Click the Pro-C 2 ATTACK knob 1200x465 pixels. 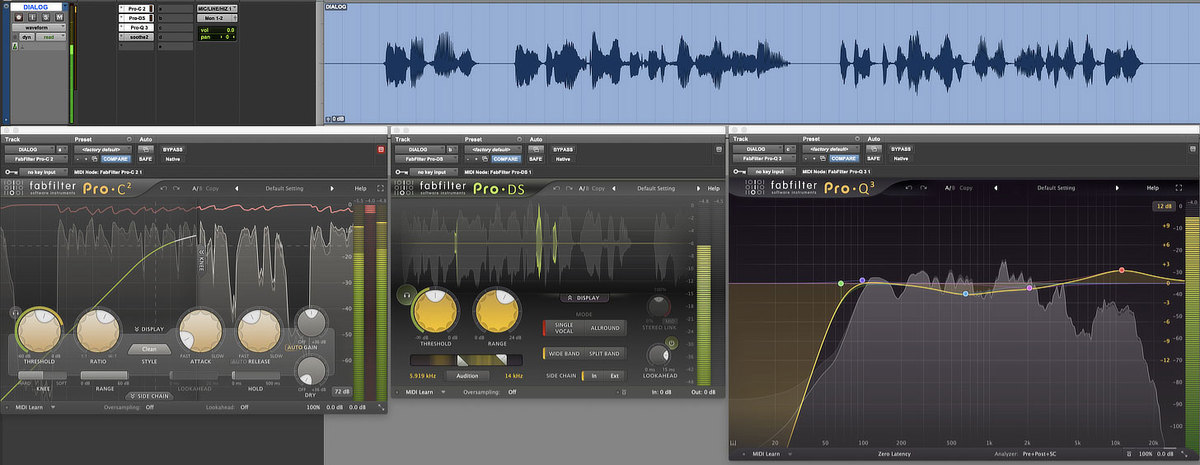201,331
